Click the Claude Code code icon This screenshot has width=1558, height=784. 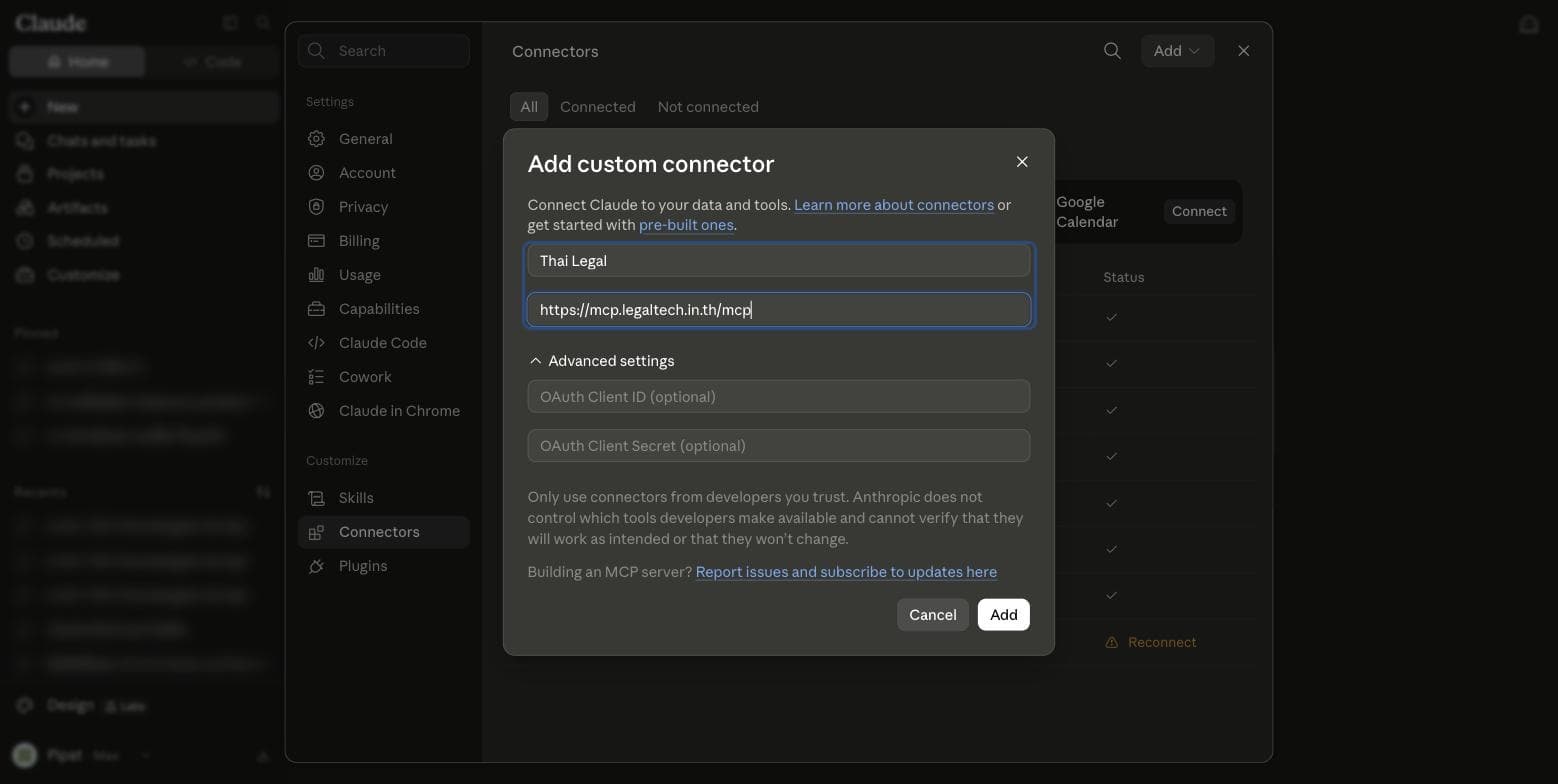(x=316, y=343)
